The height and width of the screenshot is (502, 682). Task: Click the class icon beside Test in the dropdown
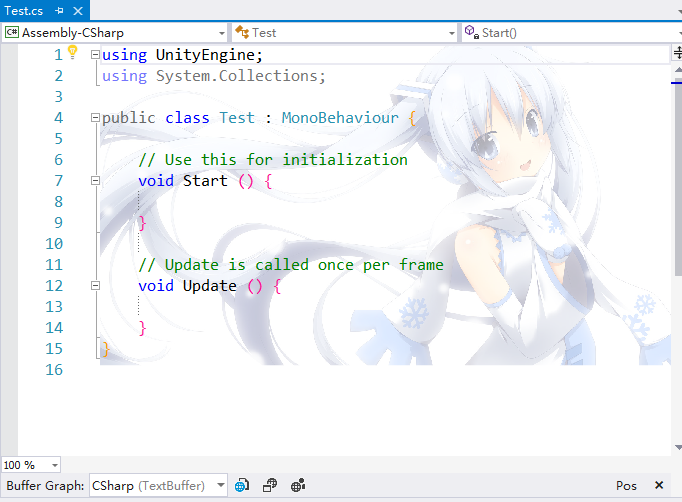point(242,32)
